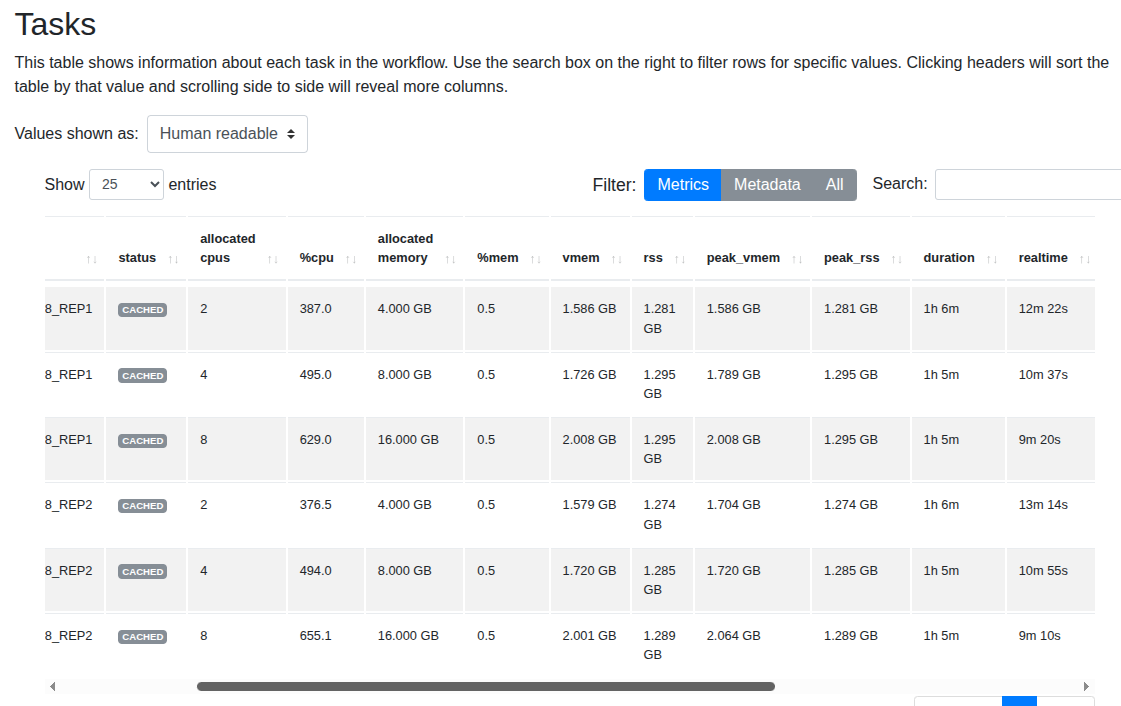Open the Show entries count dropdown
The image size is (1121, 706).
point(126,185)
